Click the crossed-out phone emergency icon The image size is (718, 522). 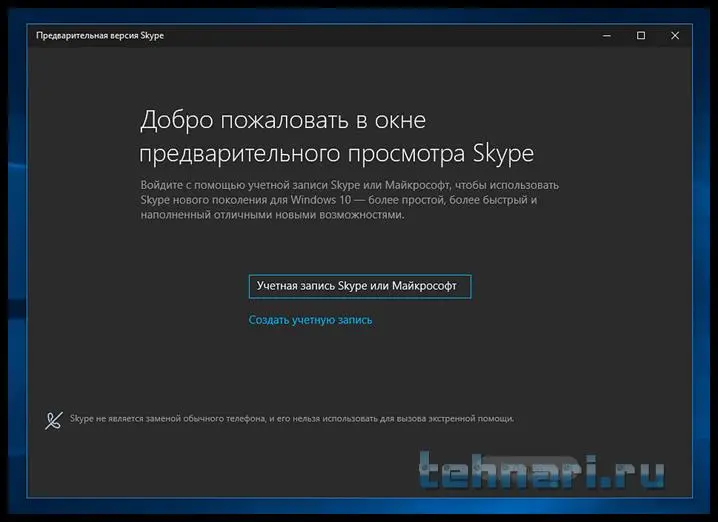tap(54, 420)
